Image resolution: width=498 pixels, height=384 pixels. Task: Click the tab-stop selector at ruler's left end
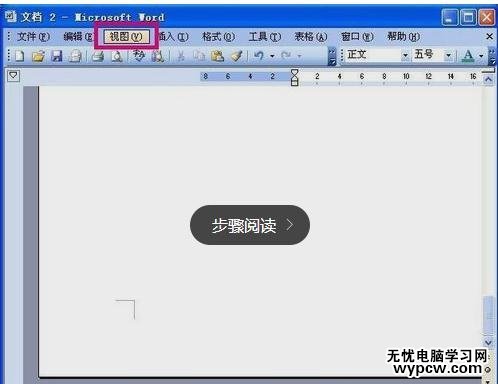[13, 76]
